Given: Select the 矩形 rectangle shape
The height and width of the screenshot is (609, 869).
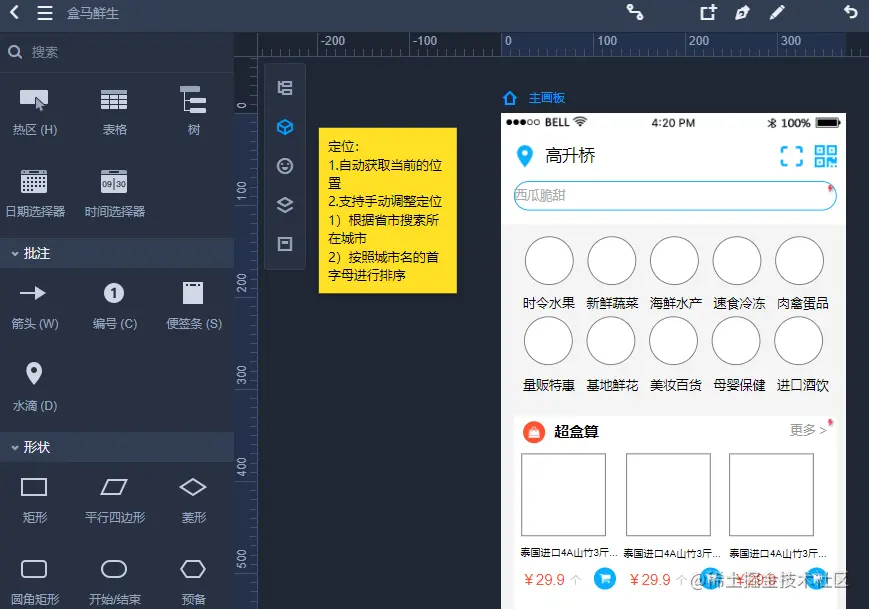Looking at the screenshot, I should [34, 499].
